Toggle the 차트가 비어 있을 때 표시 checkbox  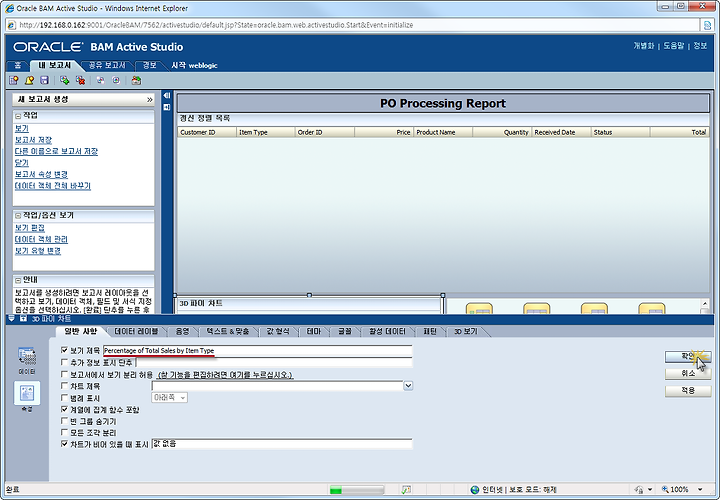click(64, 444)
